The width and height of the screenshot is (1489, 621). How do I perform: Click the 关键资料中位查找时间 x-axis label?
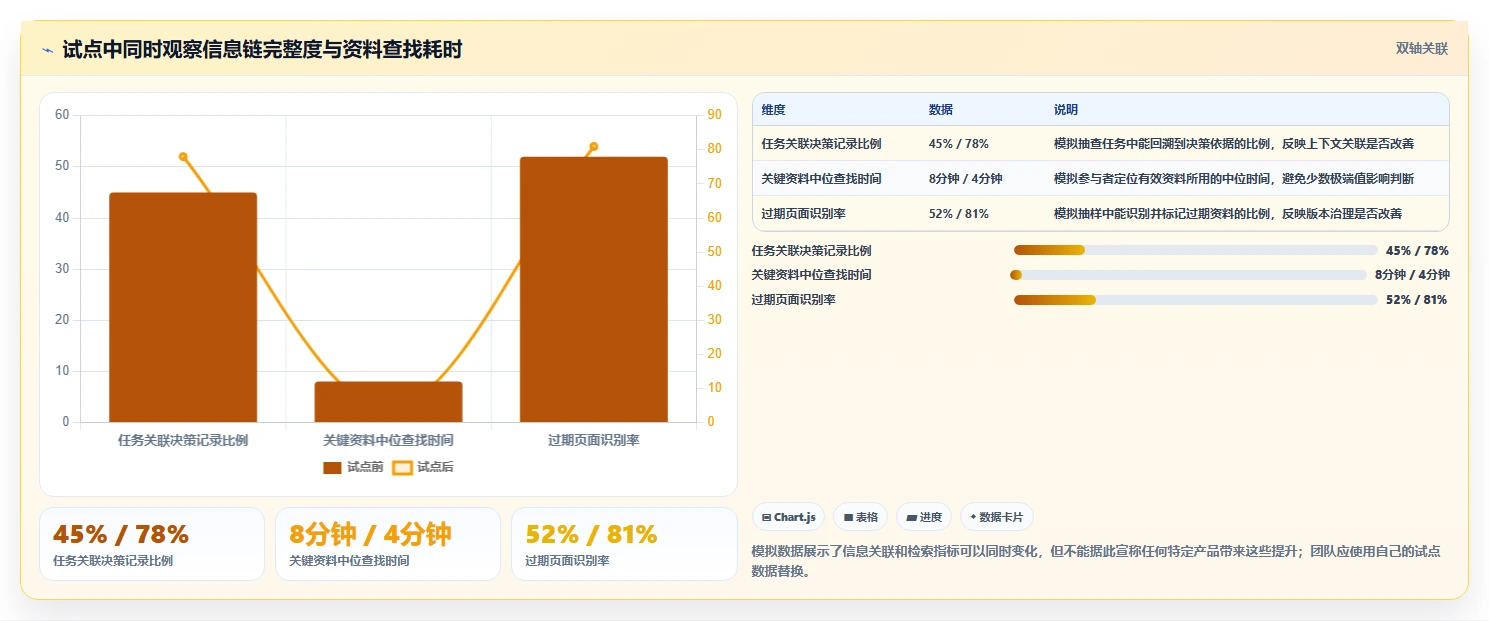(x=388, y=440)
